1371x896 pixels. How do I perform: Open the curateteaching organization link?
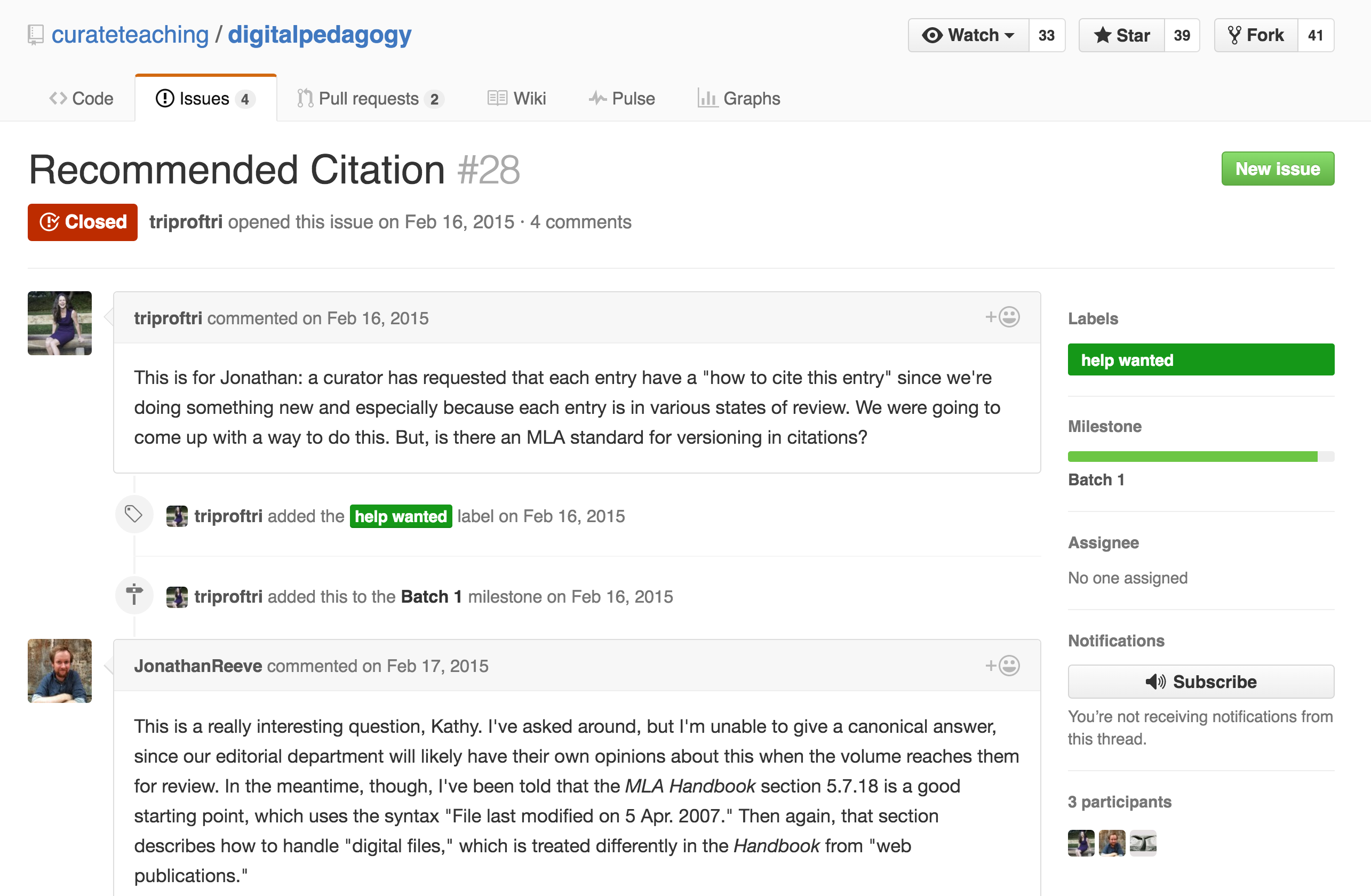click(130, 35)
